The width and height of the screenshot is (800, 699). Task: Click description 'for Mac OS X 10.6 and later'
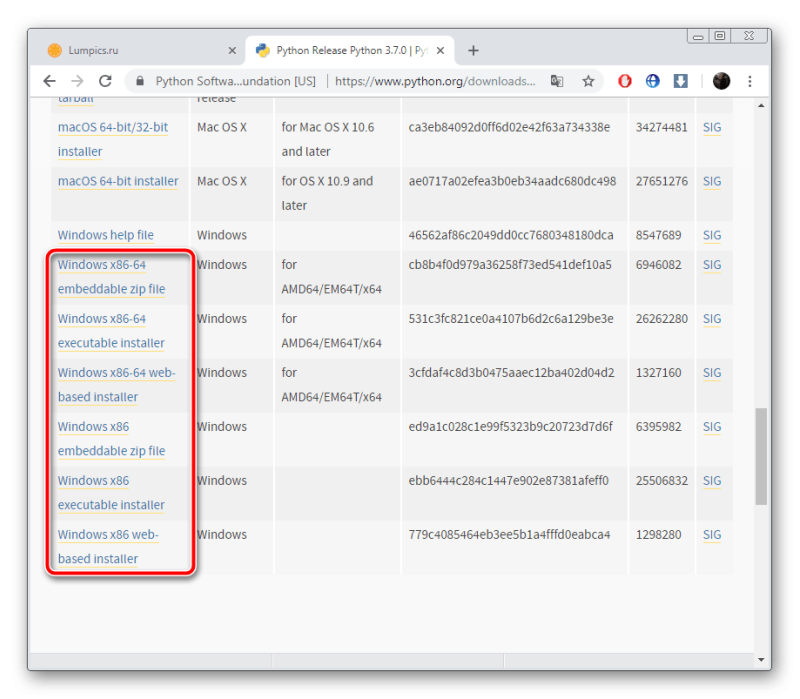point(328,139)
